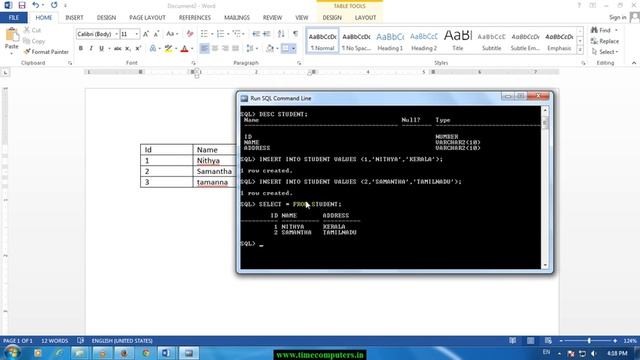This screenshot has width=640, height=360.
Task: Increase paragraph indent
Action: tap(267, 34)
